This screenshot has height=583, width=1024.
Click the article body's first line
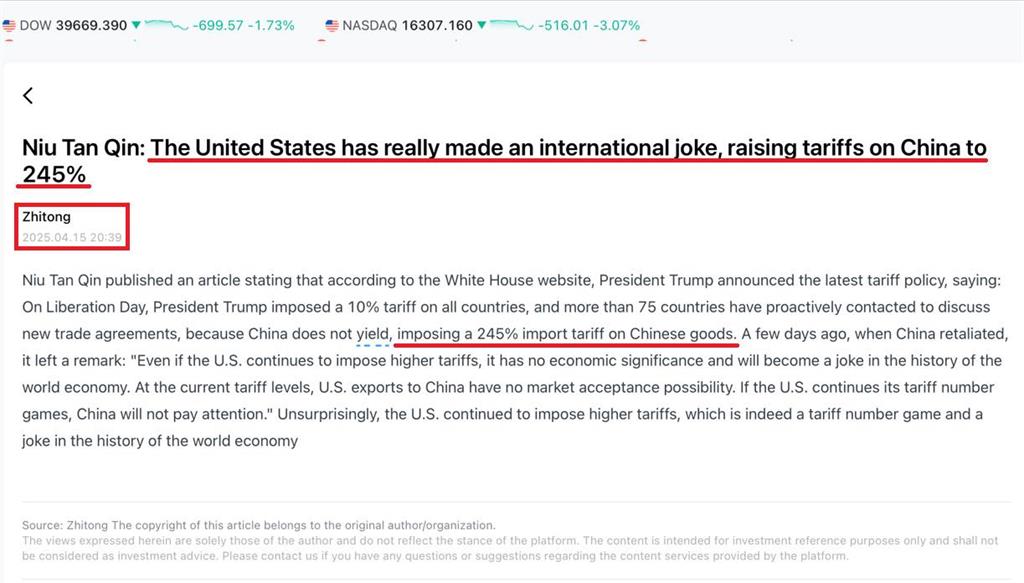click(511, 281)
